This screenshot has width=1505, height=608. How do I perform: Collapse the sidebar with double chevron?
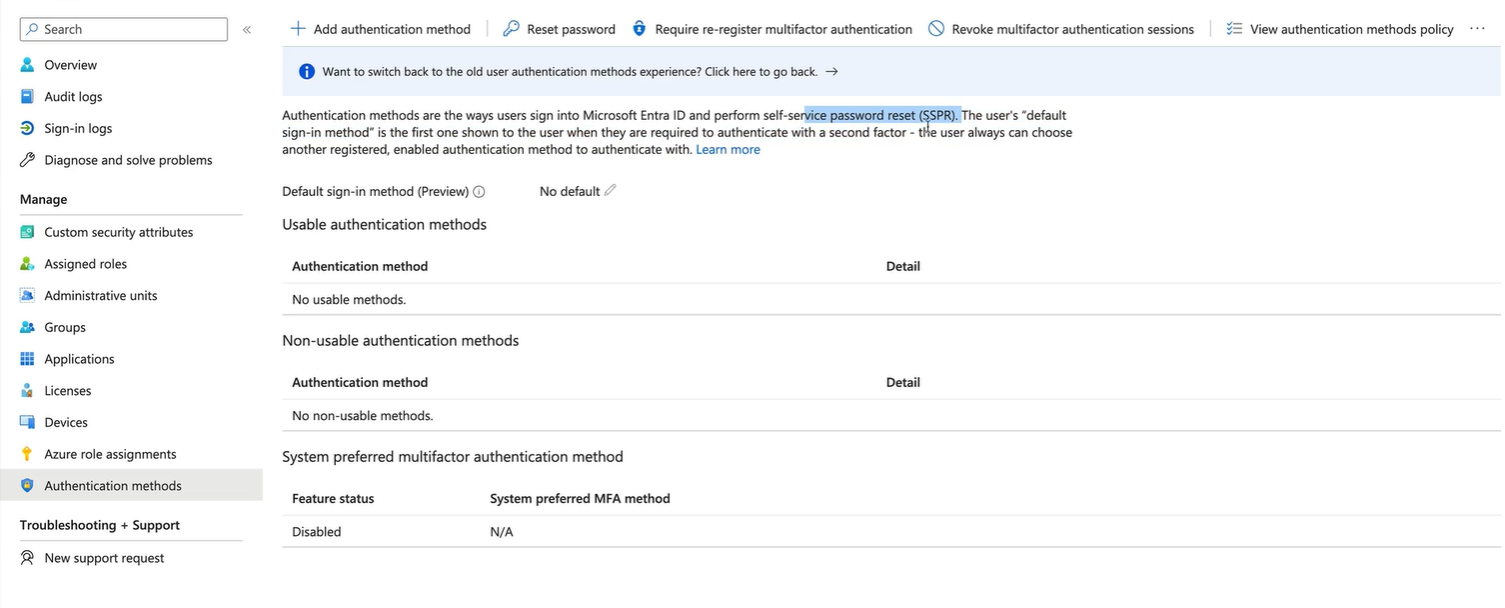tap(247, 30)
